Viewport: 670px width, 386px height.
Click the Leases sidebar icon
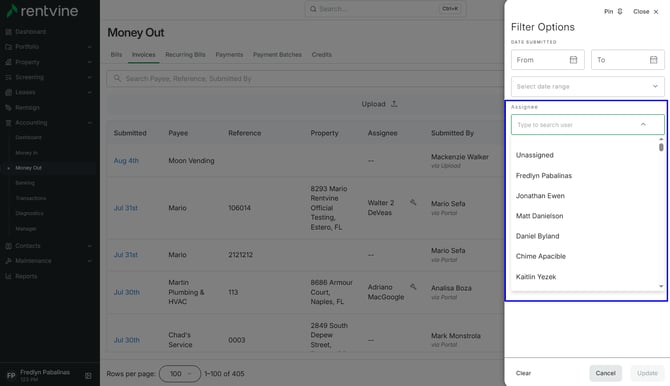tap(8, 92)
